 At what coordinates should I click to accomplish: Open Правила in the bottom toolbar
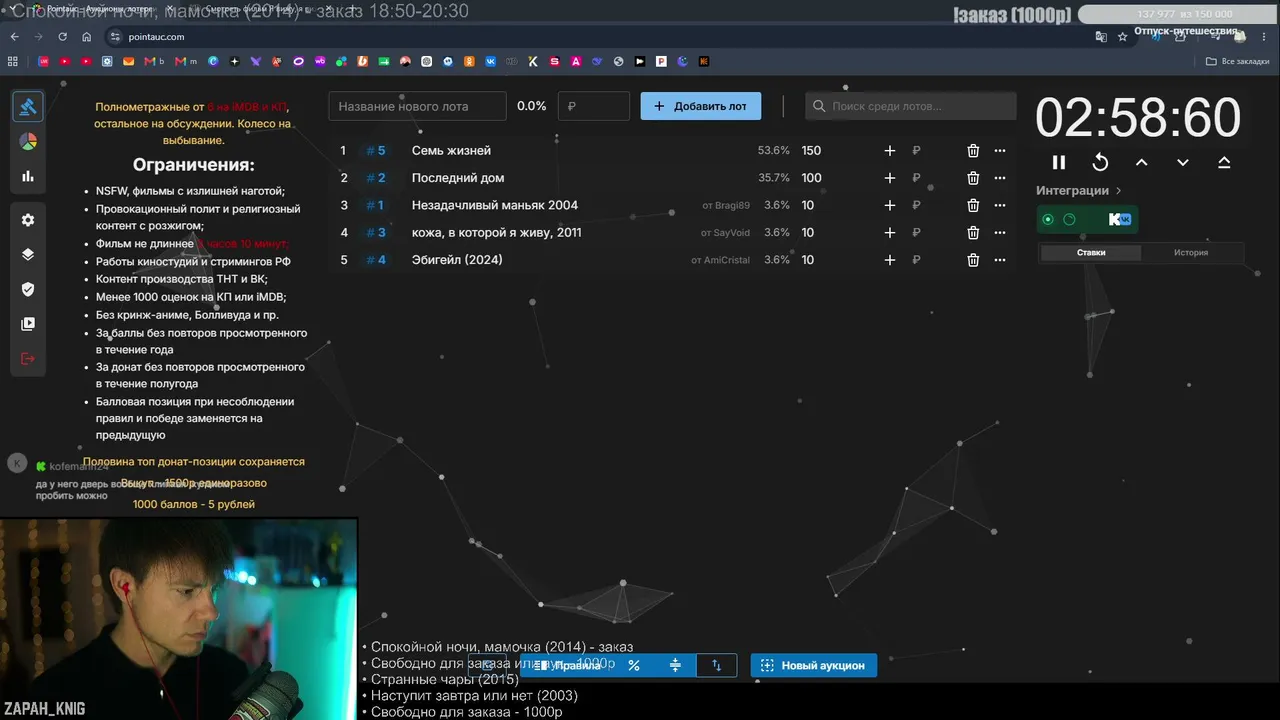pyautogui.click(x=567, y=665)
